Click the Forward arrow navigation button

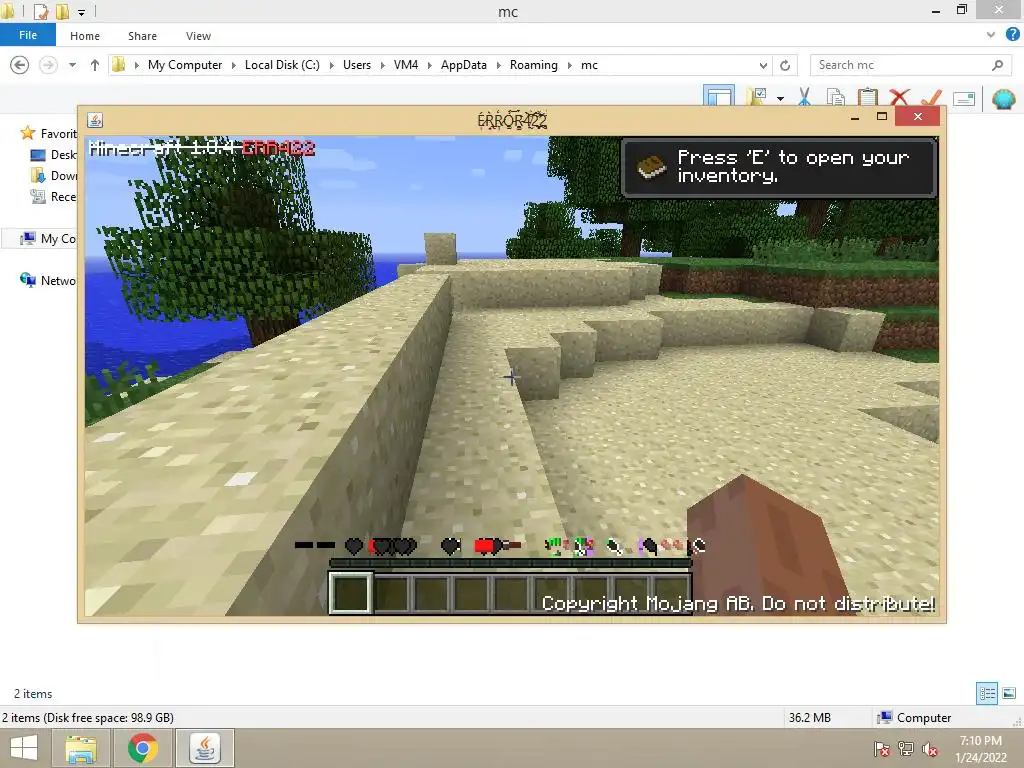(48, 65)
